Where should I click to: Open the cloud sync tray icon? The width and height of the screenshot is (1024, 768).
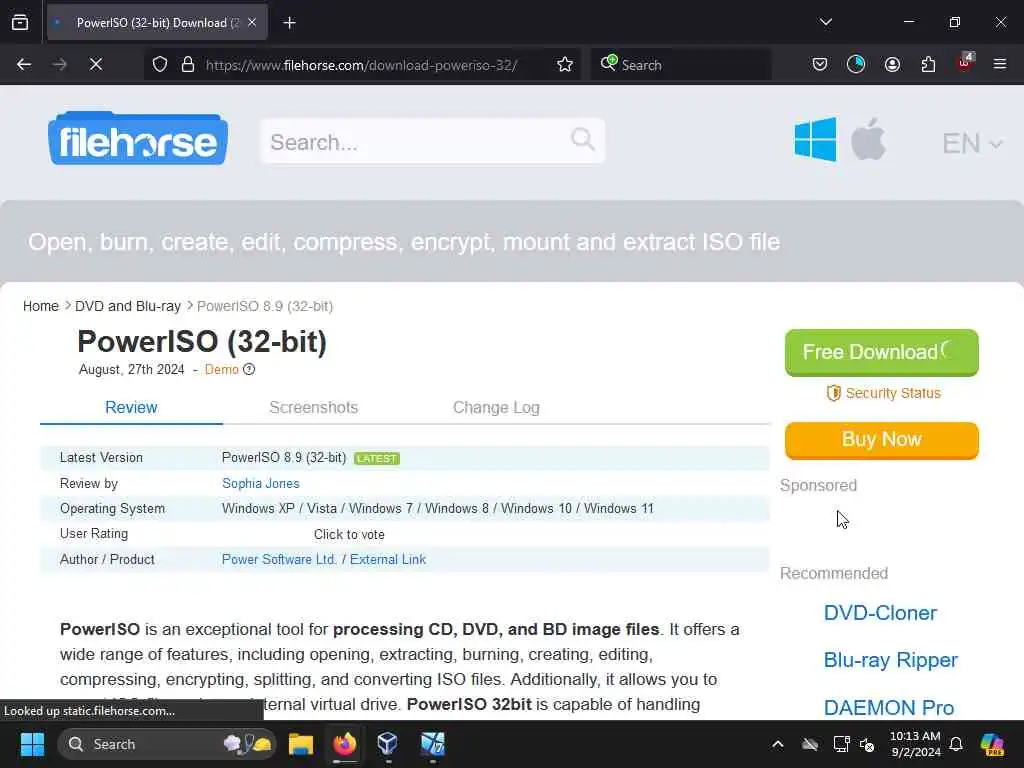[x=810, y=744]
